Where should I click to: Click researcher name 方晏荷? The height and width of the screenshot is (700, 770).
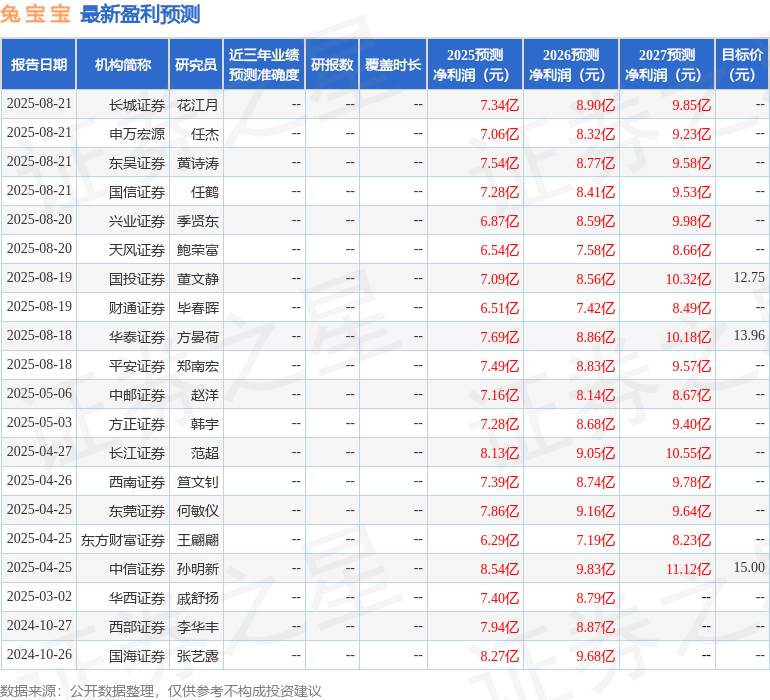pos(197,337)
